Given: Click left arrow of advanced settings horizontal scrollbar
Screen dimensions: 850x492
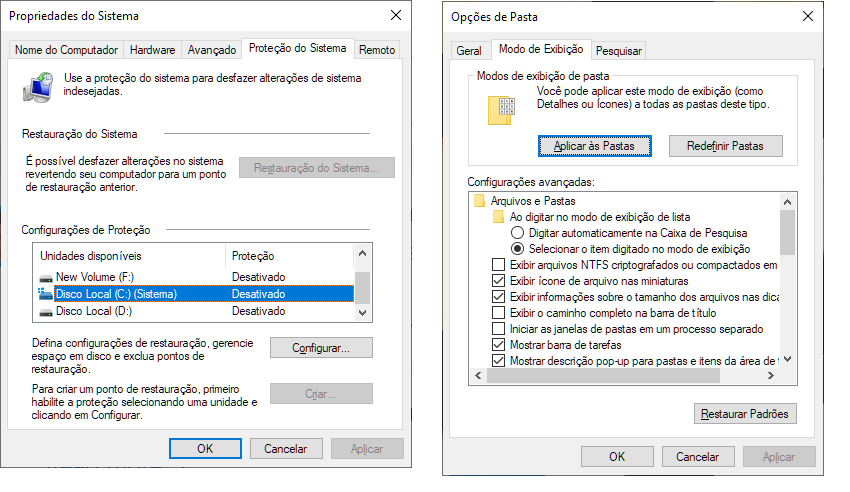Looking at the screenshot, I should 478,376.
